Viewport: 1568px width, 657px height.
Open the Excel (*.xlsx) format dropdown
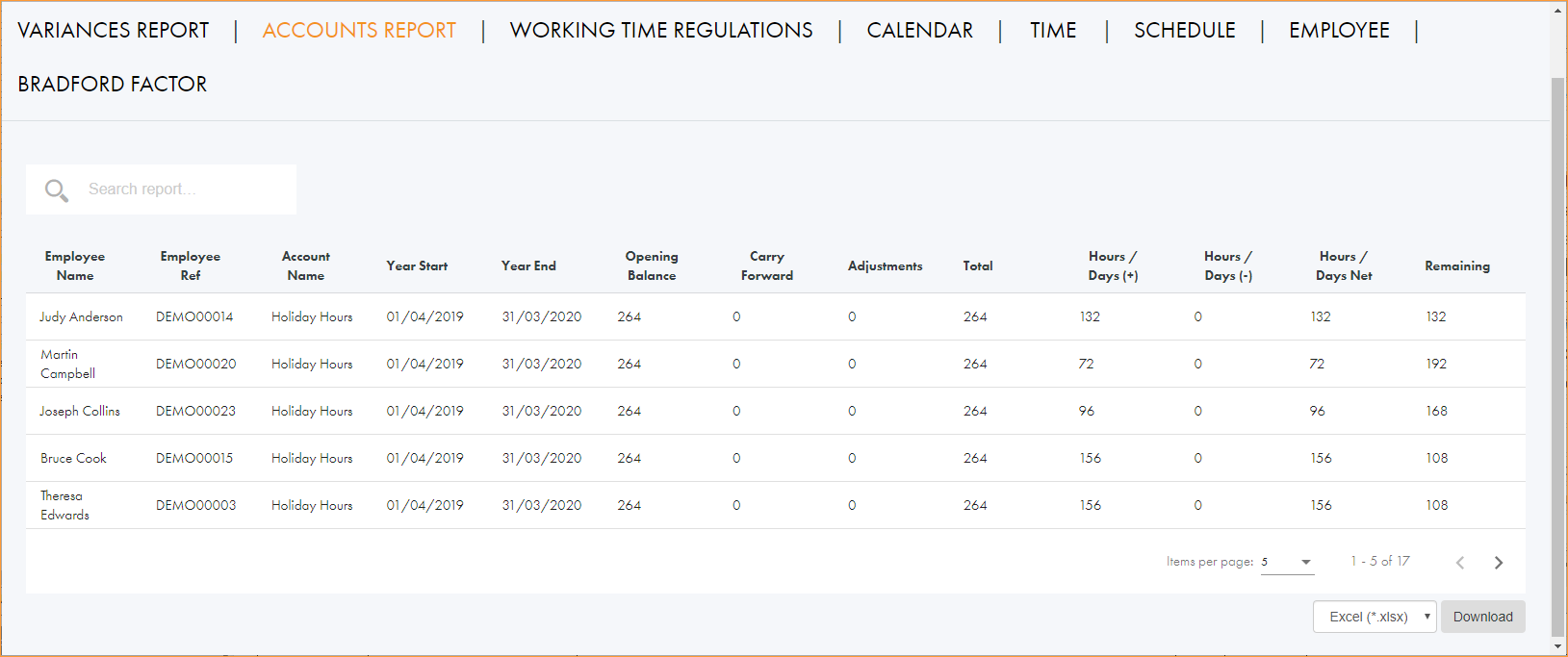(x=1374, y=617)
